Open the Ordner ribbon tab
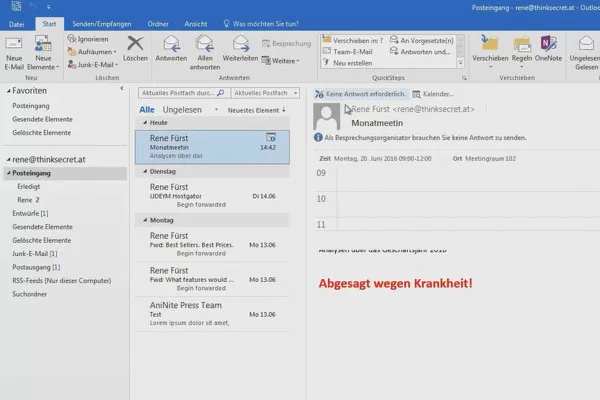The height and width of the screenshot is (400, 600). (x=158, y=24)
